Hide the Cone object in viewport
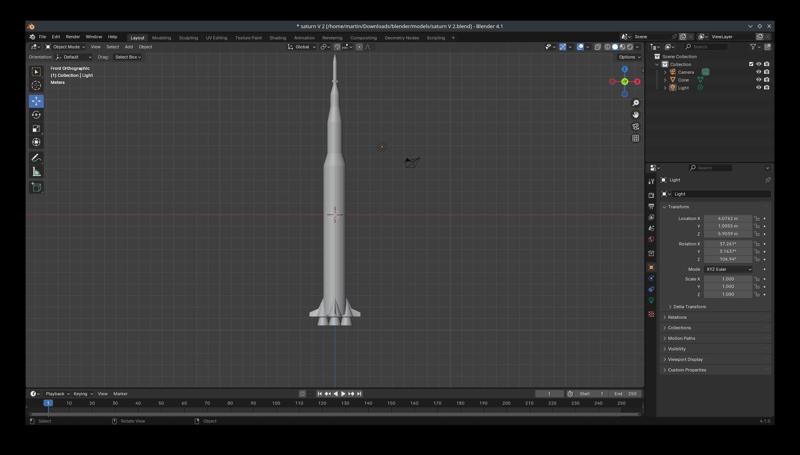This screenshot has width=800, height=455. 758,80
